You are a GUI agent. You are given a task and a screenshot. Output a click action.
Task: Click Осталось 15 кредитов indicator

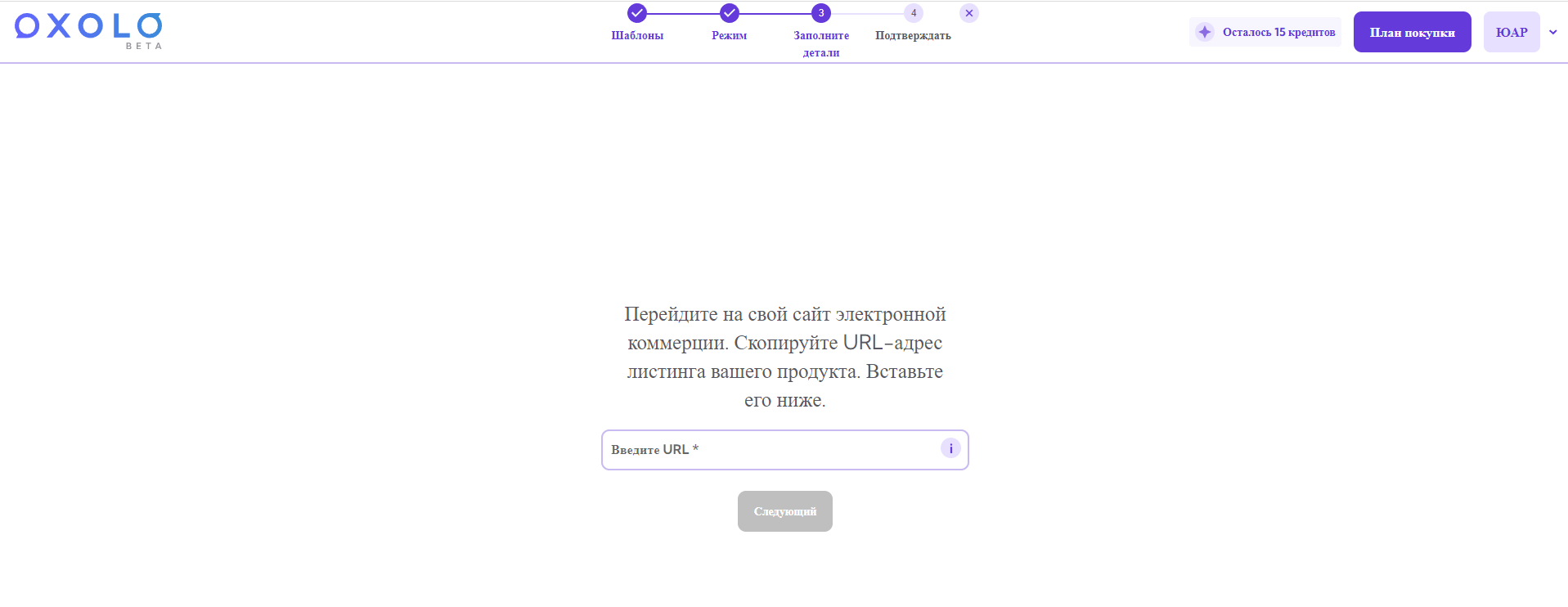click(1265, 32)
